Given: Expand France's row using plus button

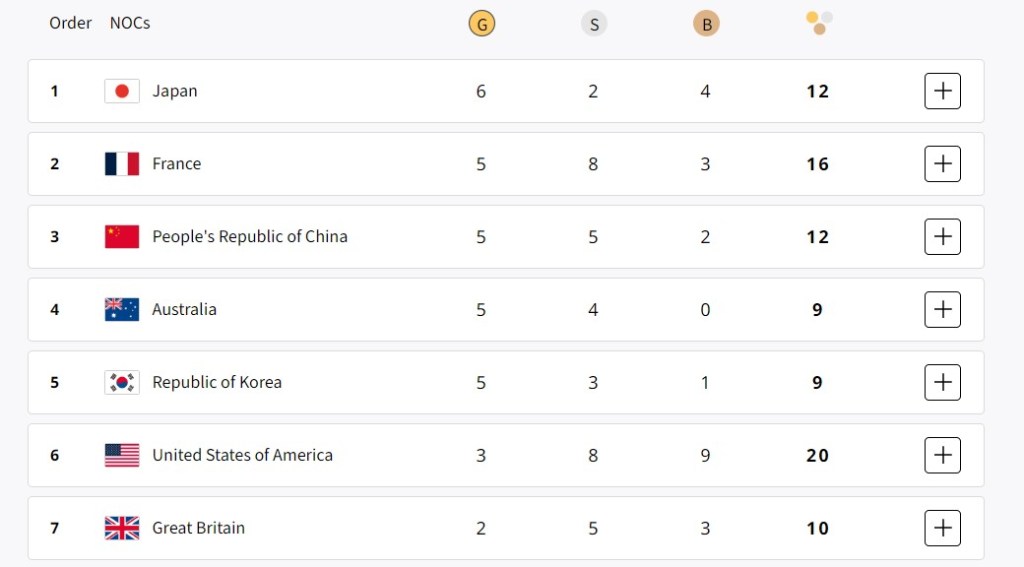Looking at the screenshot, I should point(942,164).
